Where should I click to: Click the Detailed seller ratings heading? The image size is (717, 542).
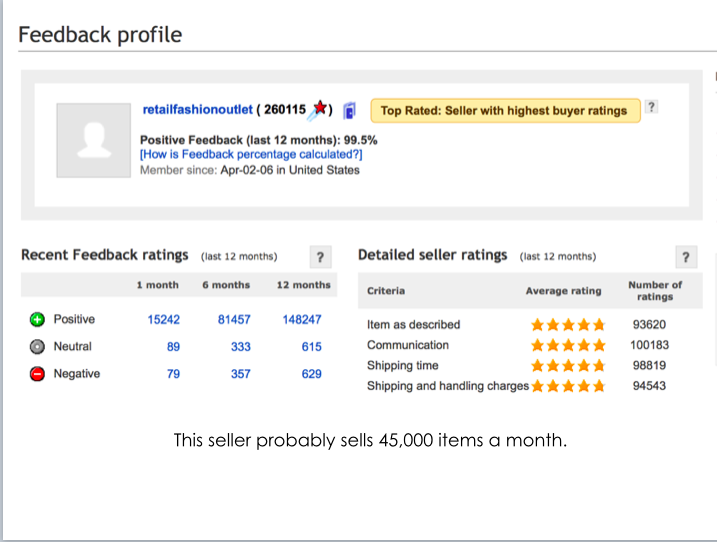click(433, 255)
